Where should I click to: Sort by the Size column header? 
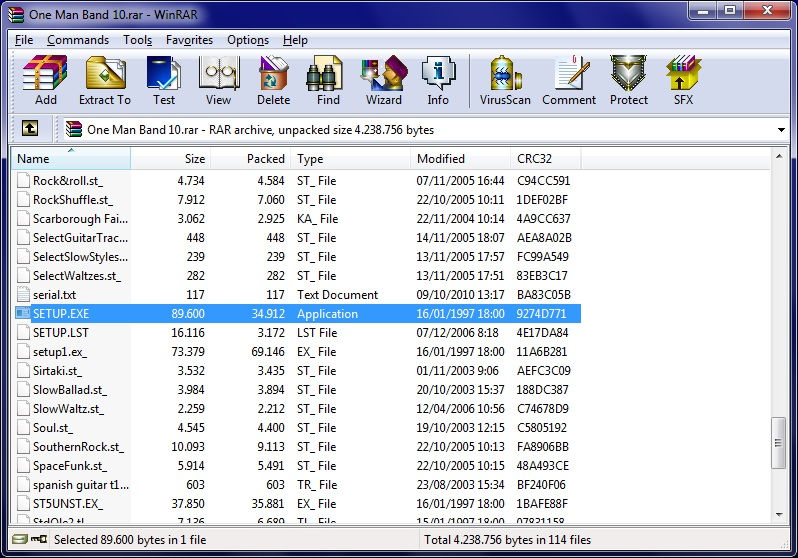[x=170, y=158]
